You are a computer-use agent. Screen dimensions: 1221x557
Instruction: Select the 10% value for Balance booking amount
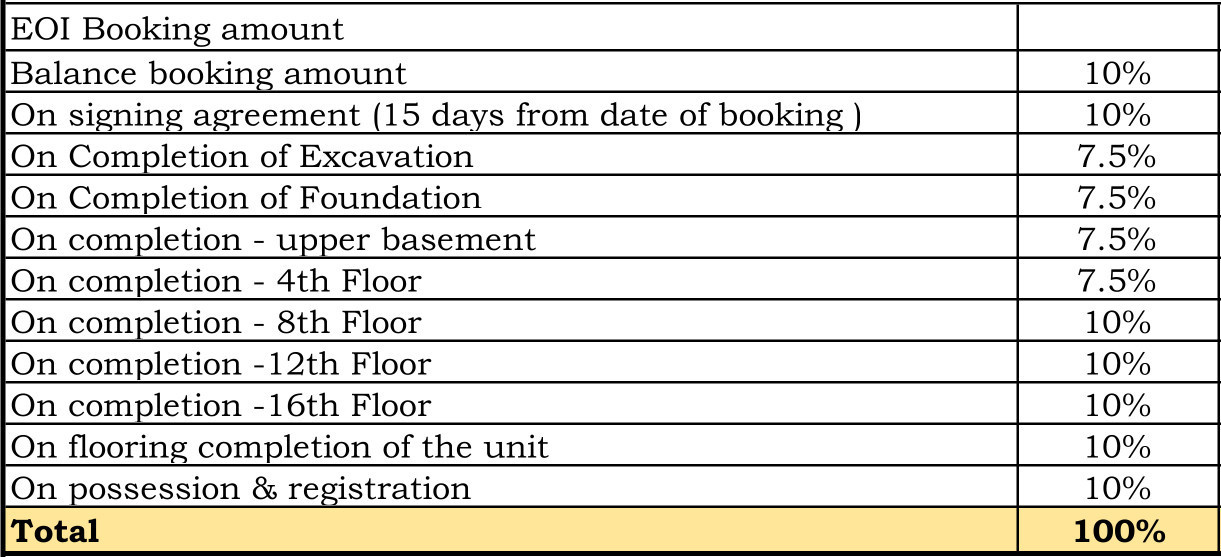[1119, 73]
